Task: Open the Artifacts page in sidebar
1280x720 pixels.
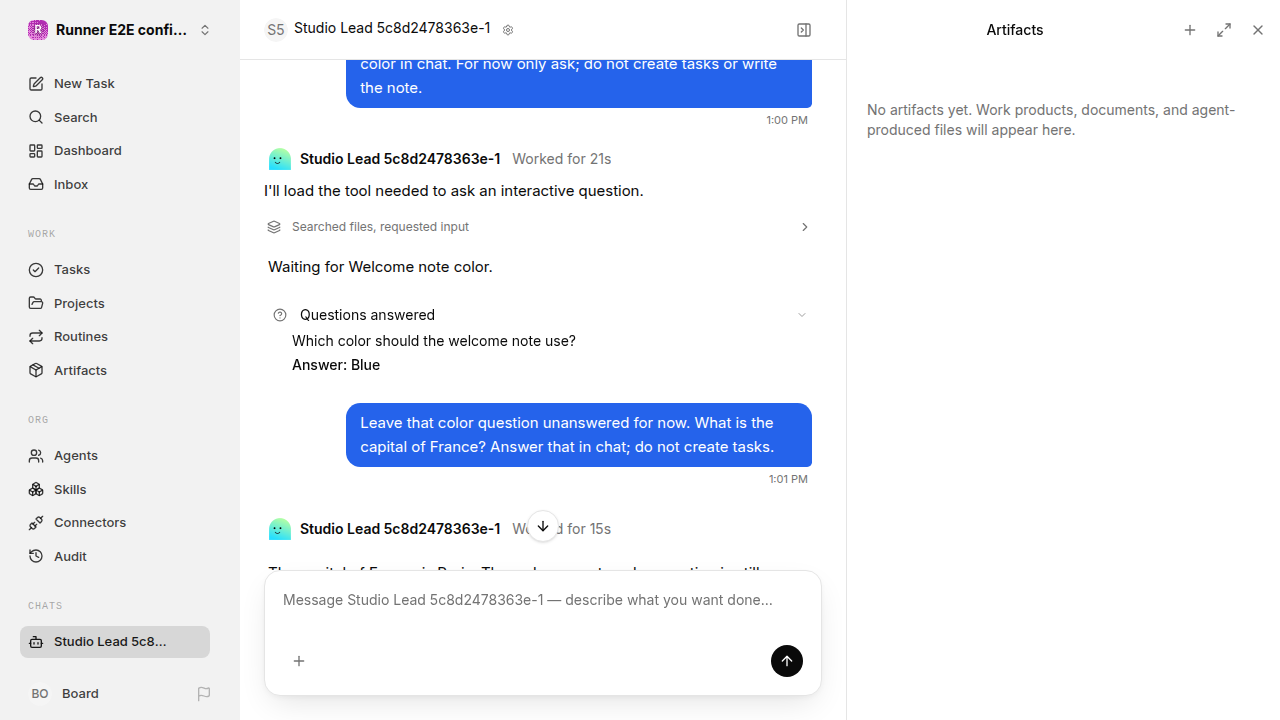Action: click(115, 370)
